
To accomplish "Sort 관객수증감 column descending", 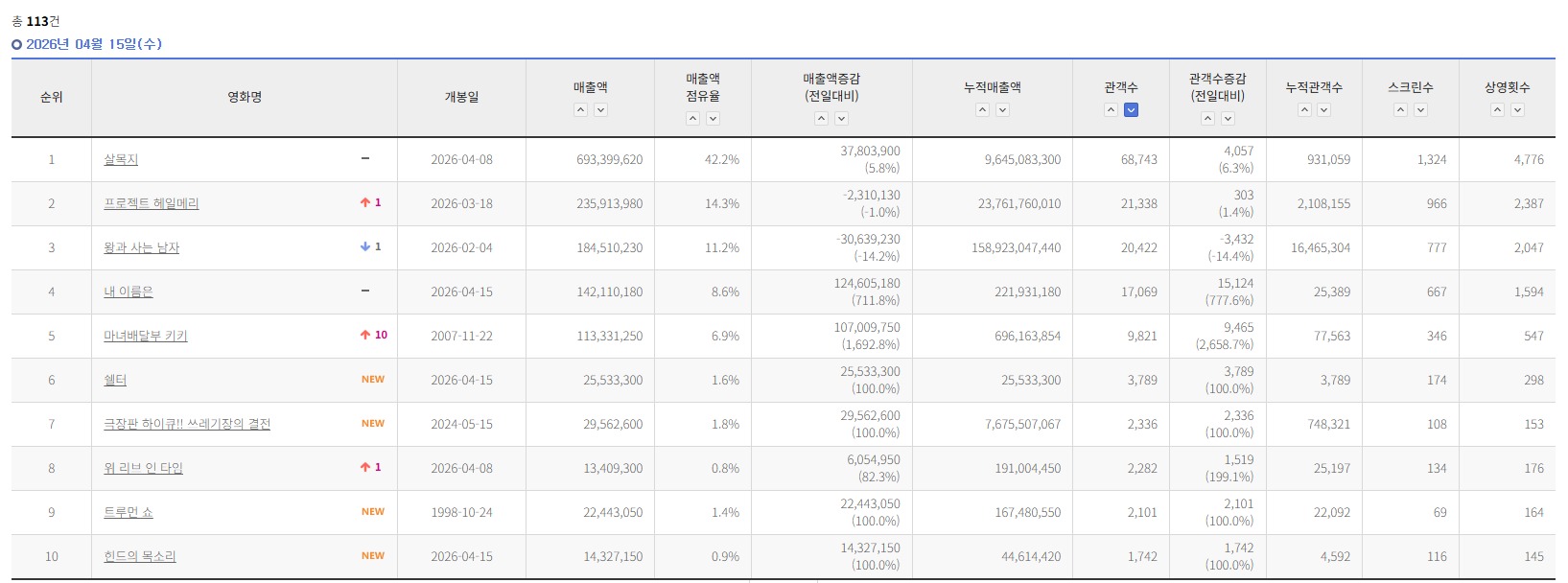I will pos(1228,119).
